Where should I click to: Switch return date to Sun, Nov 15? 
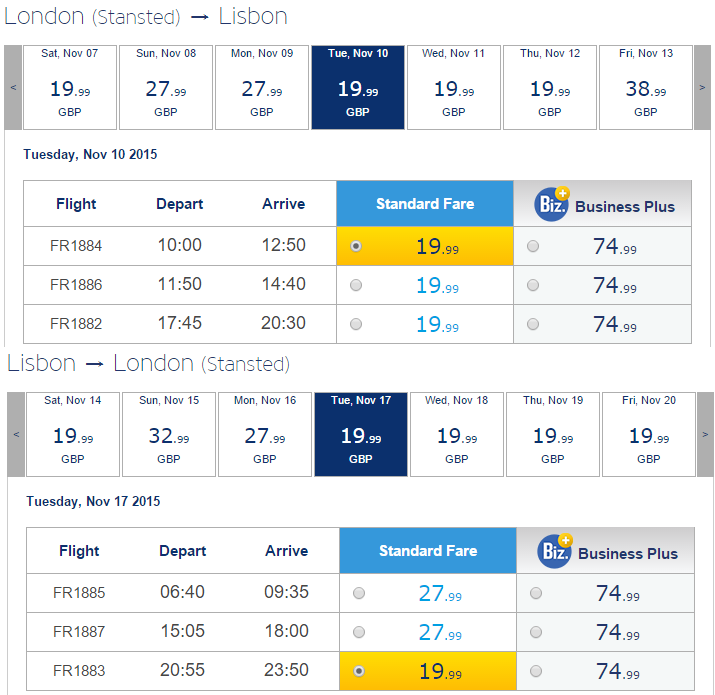(169, 434)
